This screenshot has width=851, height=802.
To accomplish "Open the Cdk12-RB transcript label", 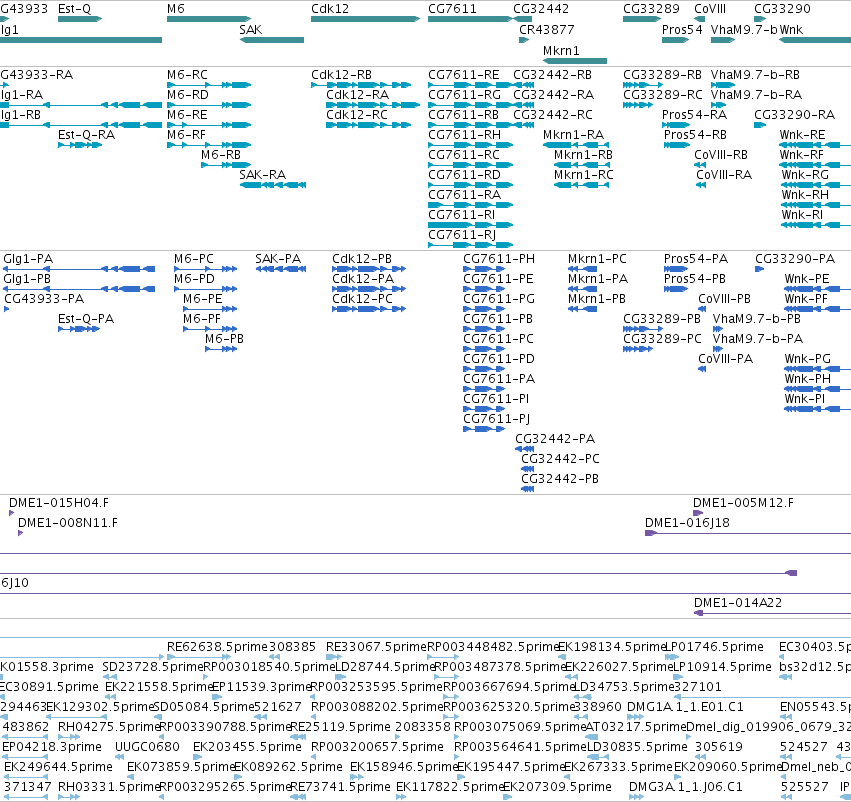I will [x=341, y=74].
